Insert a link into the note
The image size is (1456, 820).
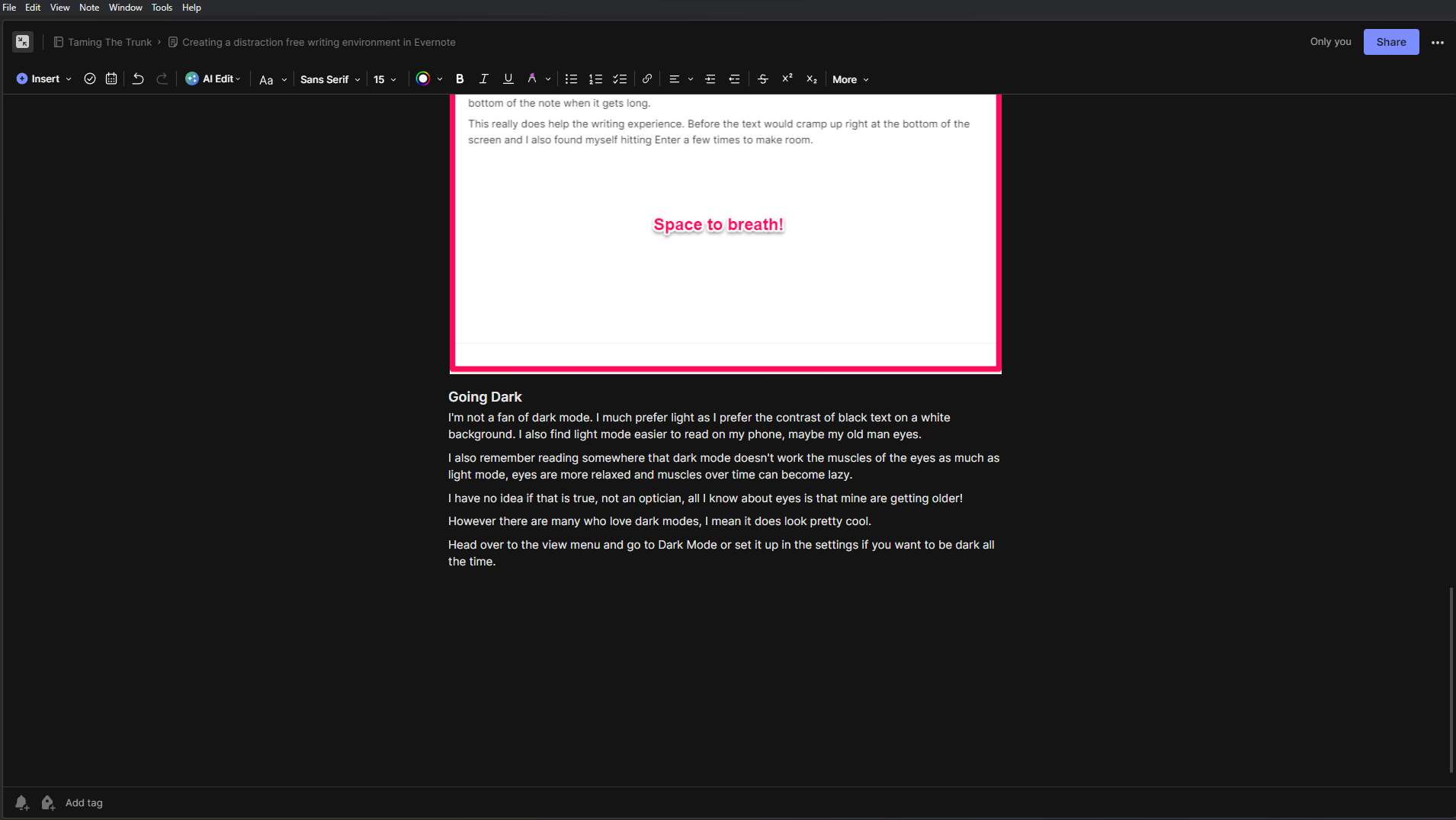(646, 78)
